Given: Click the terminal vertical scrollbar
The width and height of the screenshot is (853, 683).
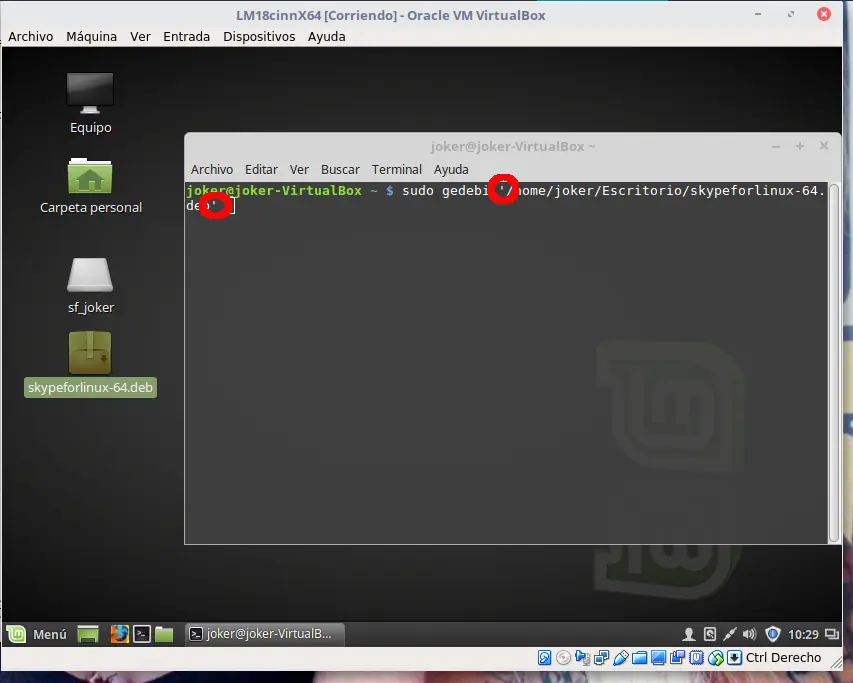Looking at the screenshot, I should pos(833,363).
